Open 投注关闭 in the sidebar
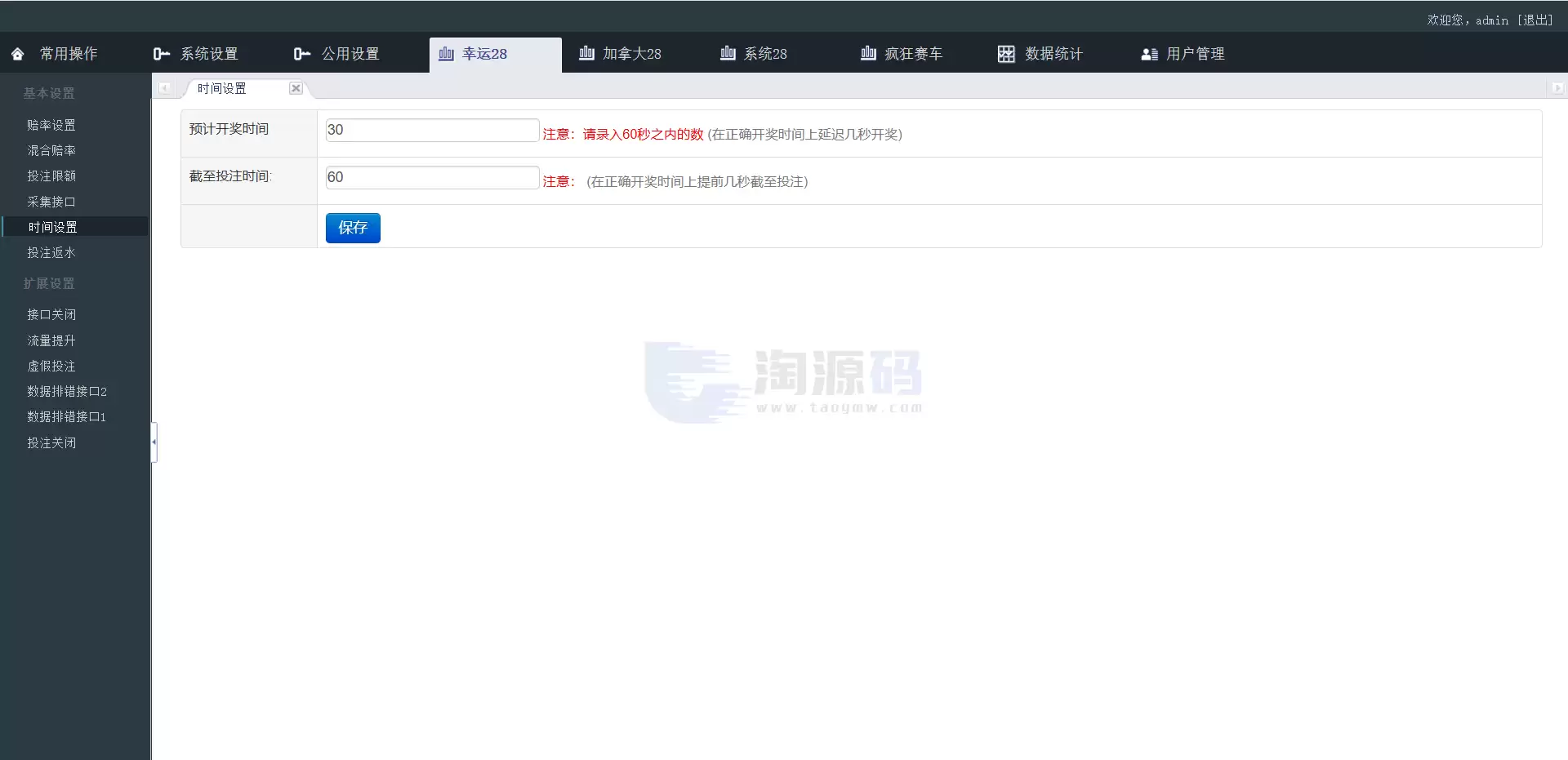This screenshot has height=760, width=1568. pos(51,442)
